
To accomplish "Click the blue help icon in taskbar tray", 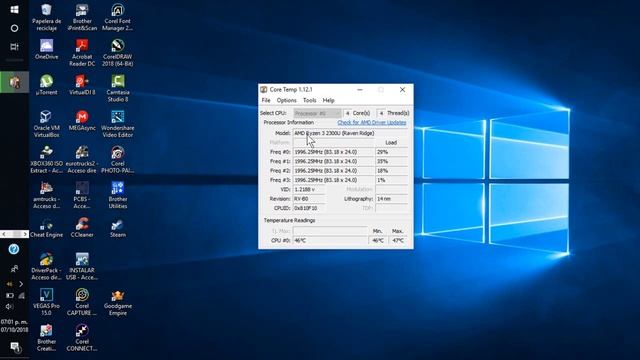I will click(x=14, y=249).
